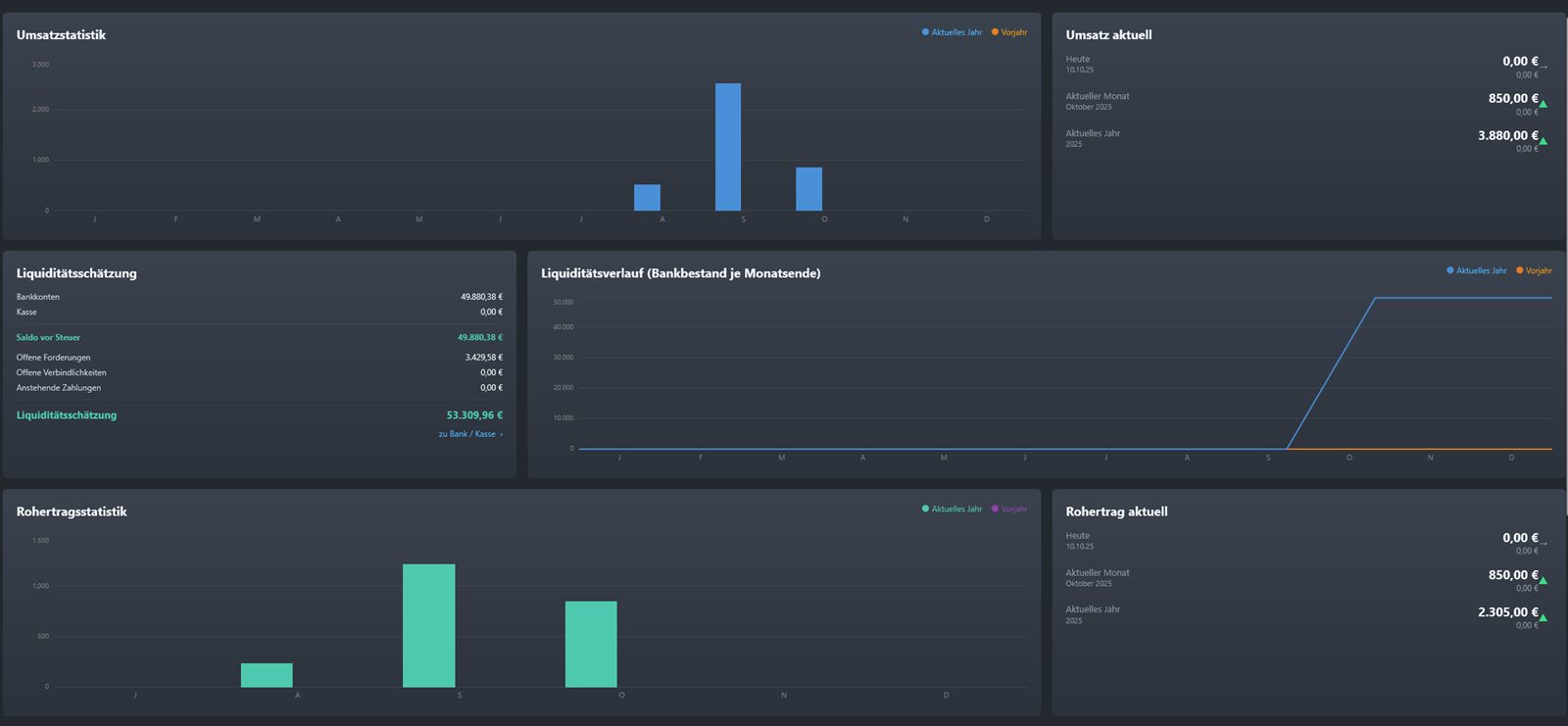Select the August bar in Rohertragsstatistik chart
Image resolution: width=1568 pixels, height=726 pixels.
(267, 675)
